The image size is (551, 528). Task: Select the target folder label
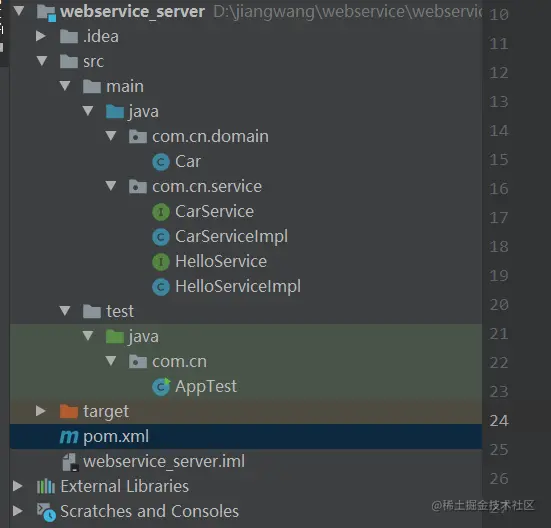click(x=106, y=412)
